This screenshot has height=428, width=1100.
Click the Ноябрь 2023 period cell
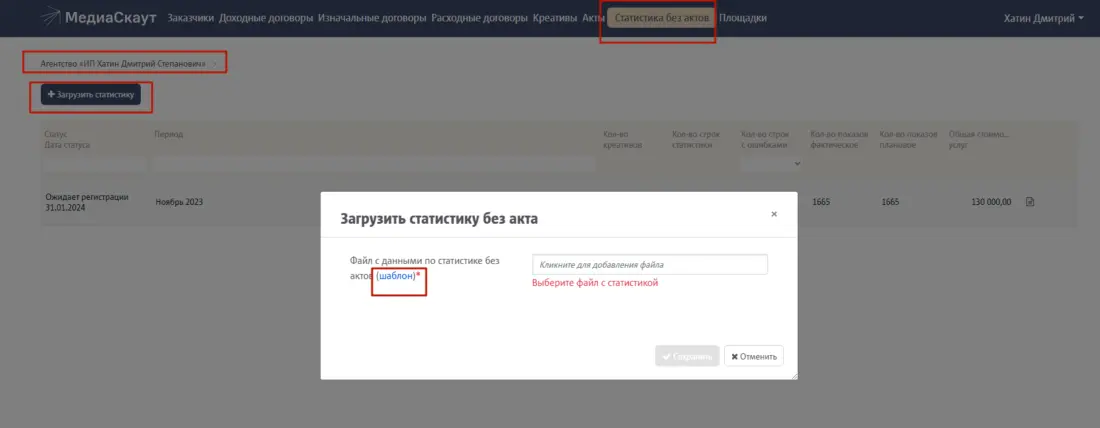180,202
